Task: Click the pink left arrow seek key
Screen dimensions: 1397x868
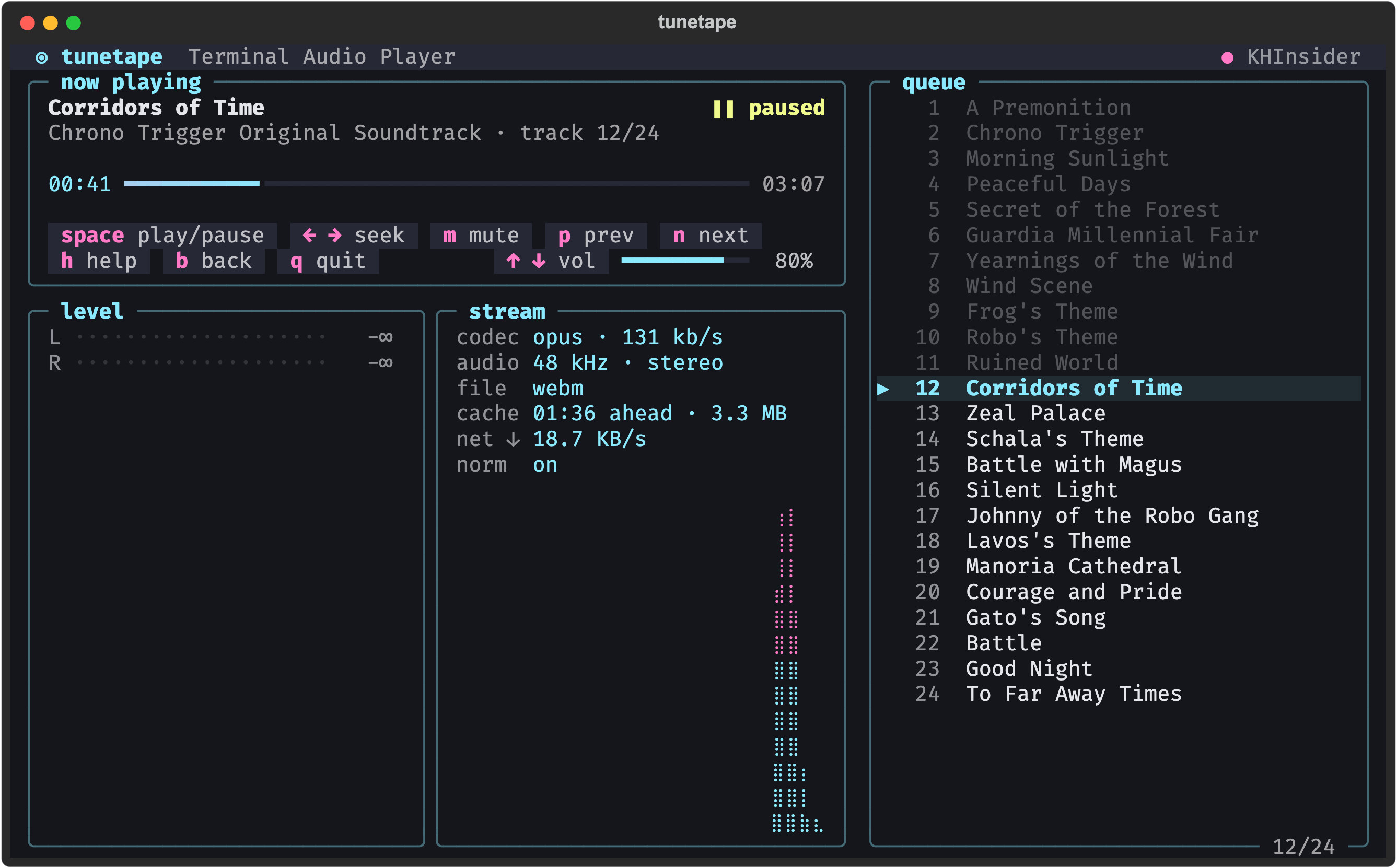Action: click(309, 236)
